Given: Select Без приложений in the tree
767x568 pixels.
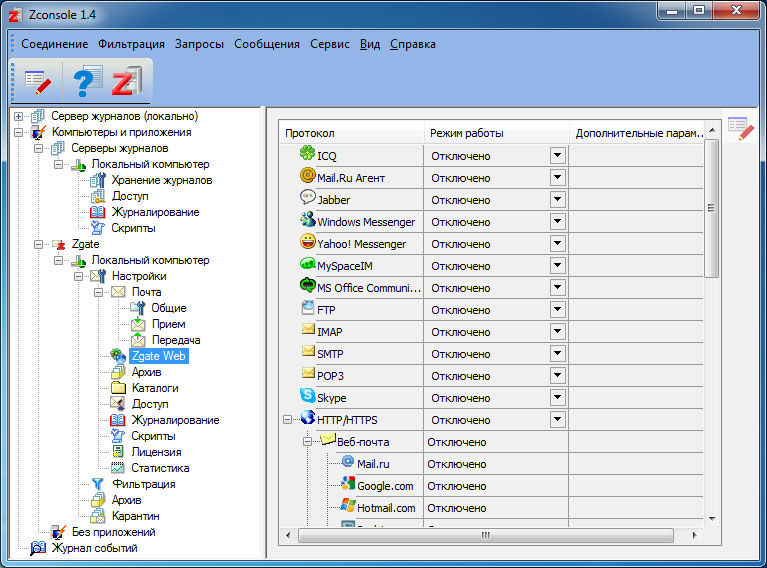Looking at the screenshot, I should (x=113, y=532).
